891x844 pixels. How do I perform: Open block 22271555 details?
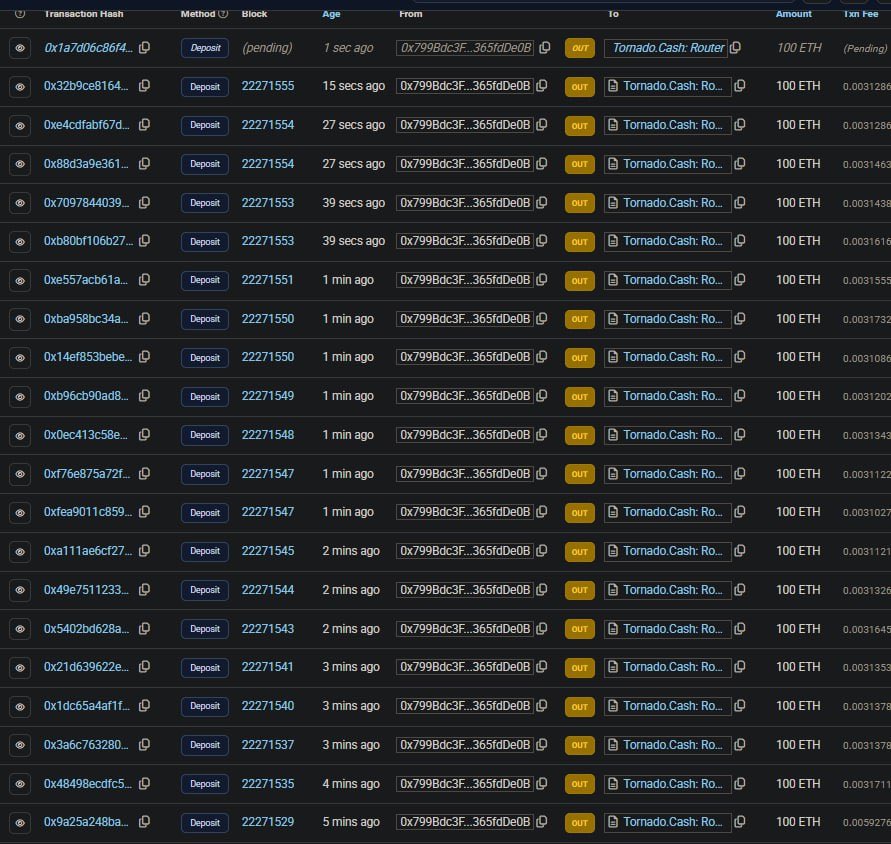268,86
